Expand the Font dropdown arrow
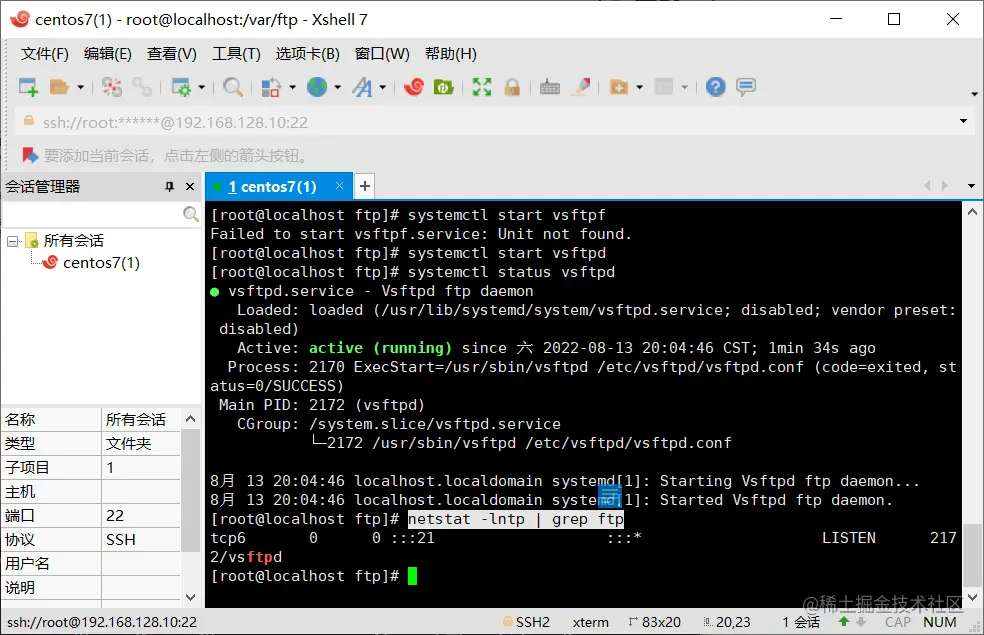 pos(382,87)
